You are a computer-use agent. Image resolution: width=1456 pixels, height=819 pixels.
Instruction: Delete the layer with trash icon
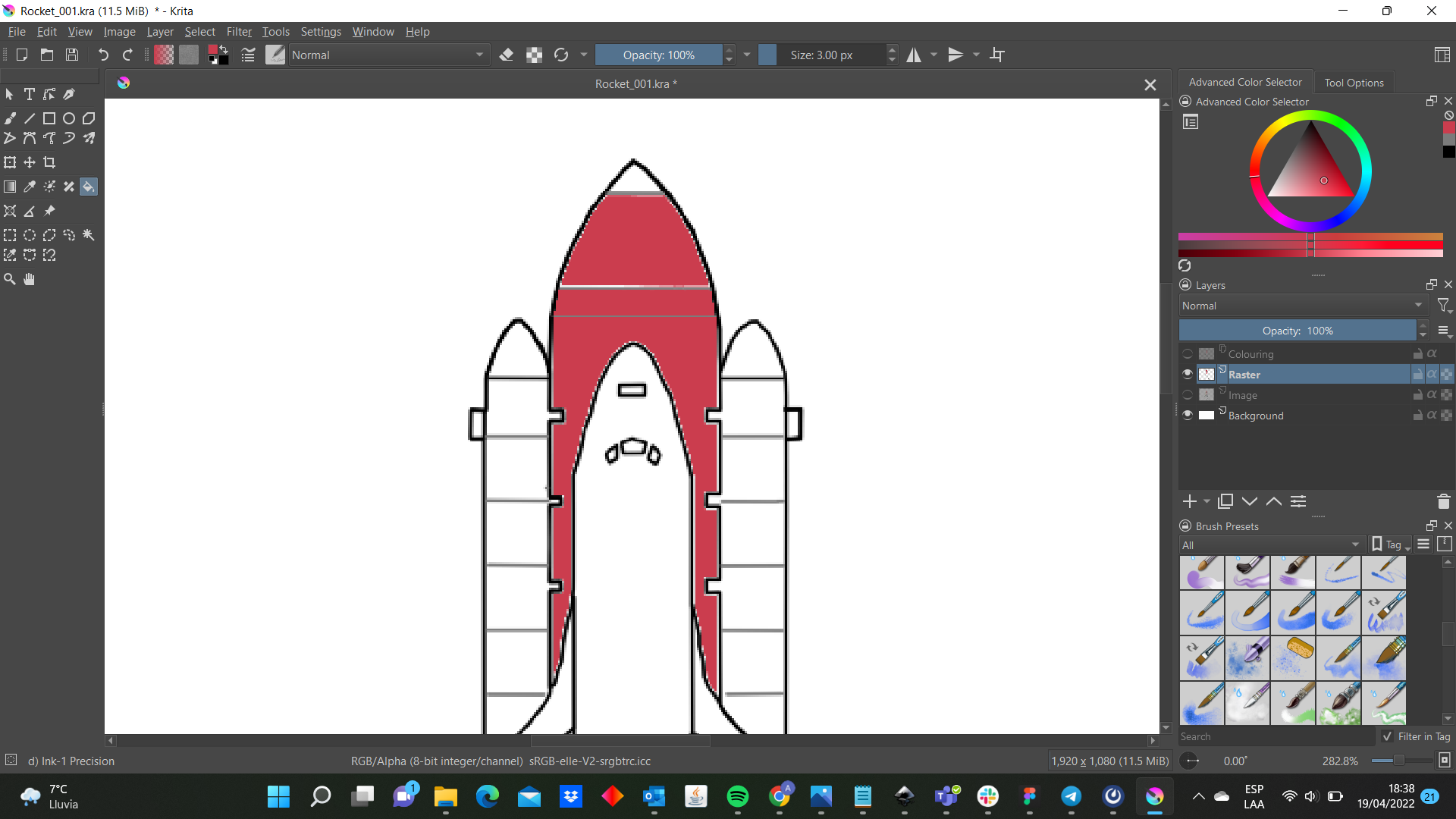(1443, 501)
